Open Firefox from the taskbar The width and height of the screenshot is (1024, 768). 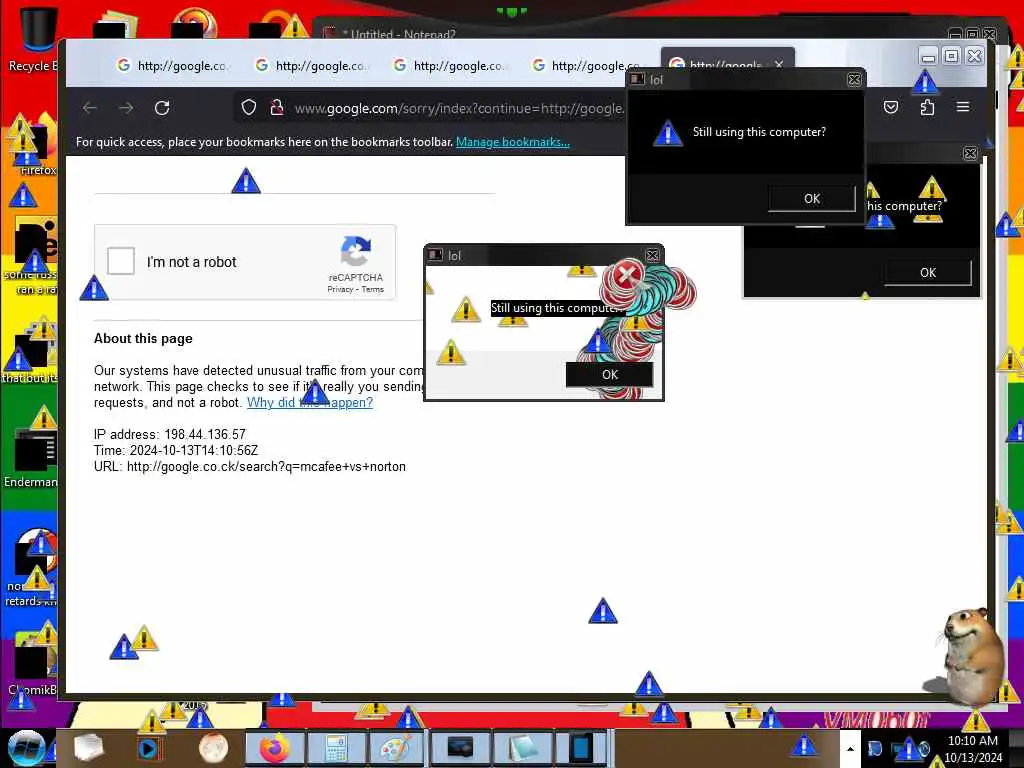(274, 748)
